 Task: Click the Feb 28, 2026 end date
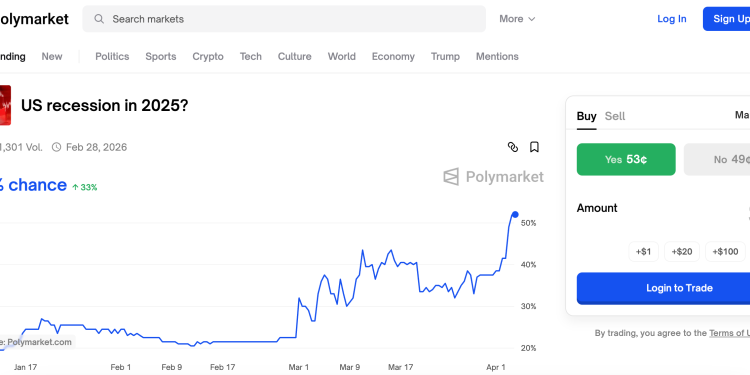pos(97,147)
